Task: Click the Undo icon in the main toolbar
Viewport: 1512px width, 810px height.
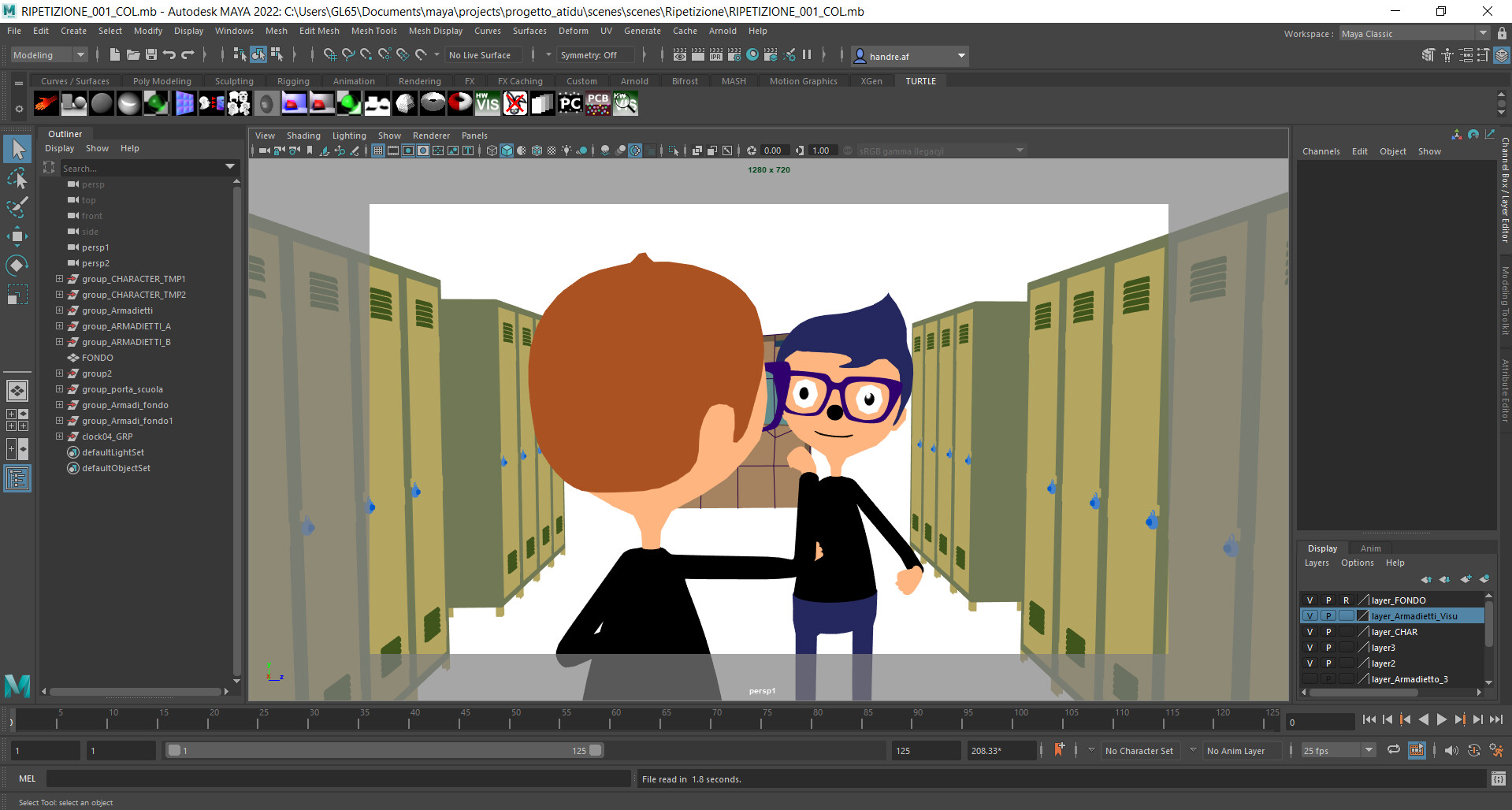Action: tap(169, 54)
